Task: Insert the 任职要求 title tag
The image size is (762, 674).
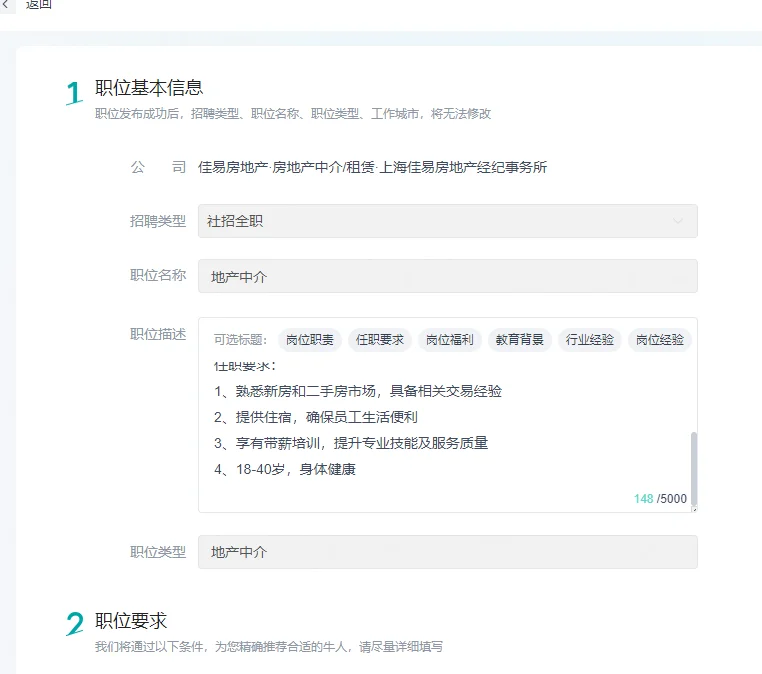Action: [x=380, y=340]
